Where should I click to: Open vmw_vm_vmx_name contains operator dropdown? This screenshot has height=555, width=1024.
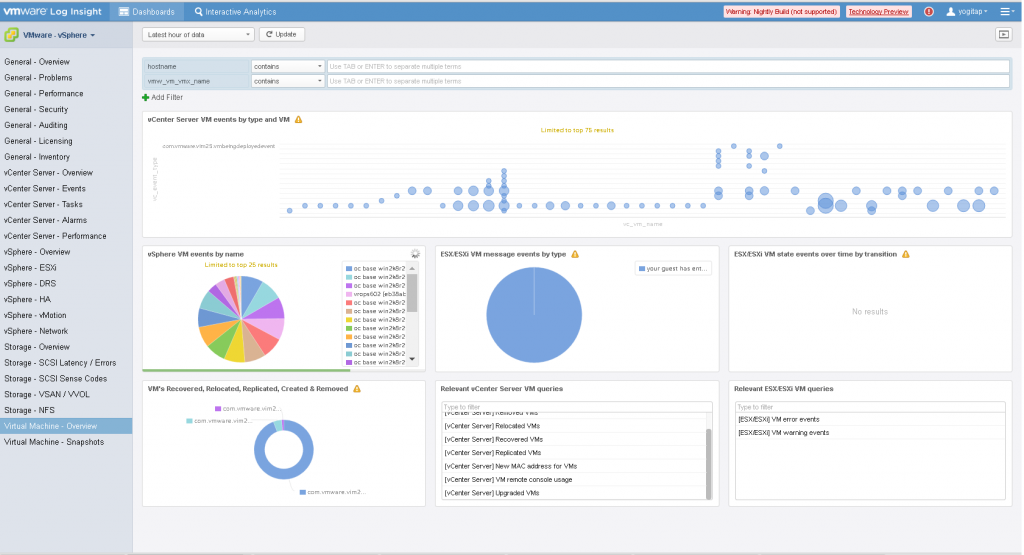[x=287, y=82]
